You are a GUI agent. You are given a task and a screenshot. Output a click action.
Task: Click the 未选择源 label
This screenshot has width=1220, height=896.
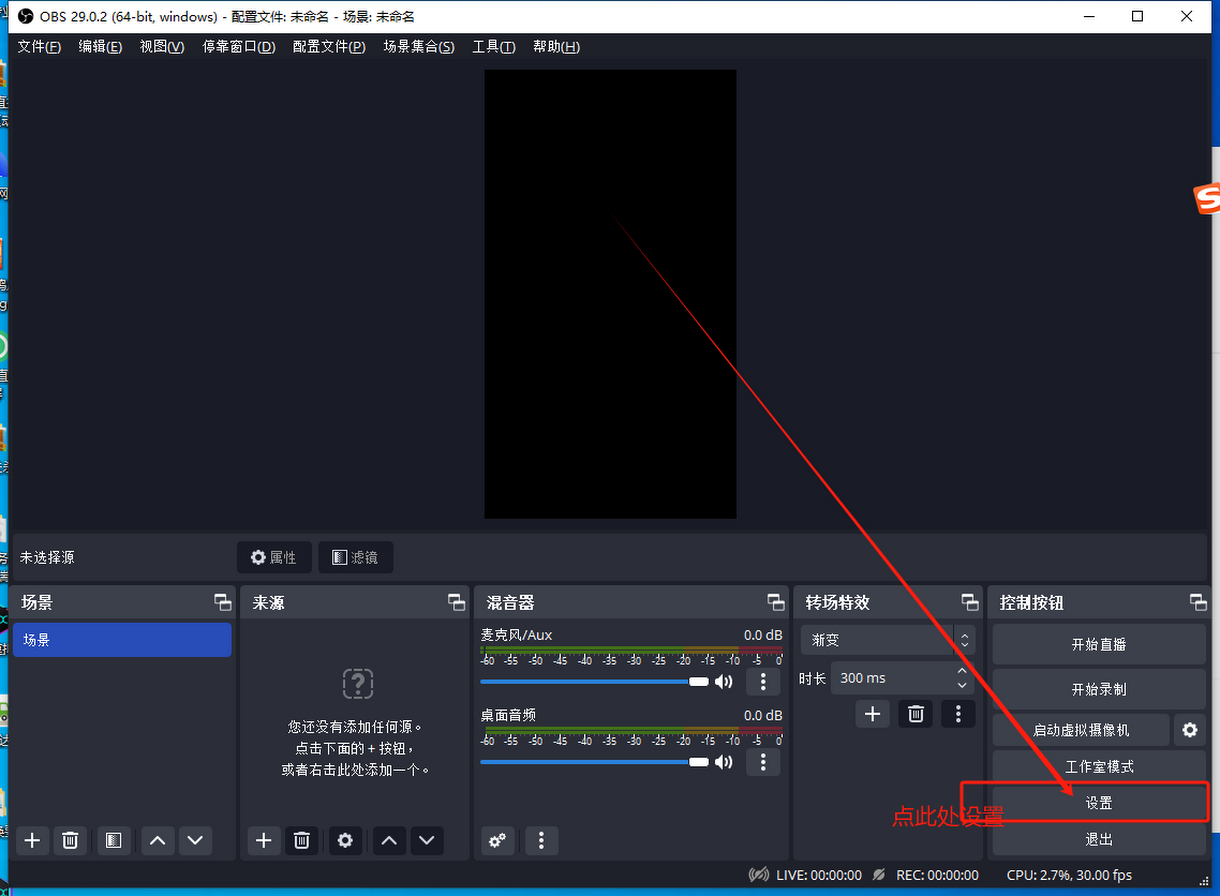(x=47, y=557)
